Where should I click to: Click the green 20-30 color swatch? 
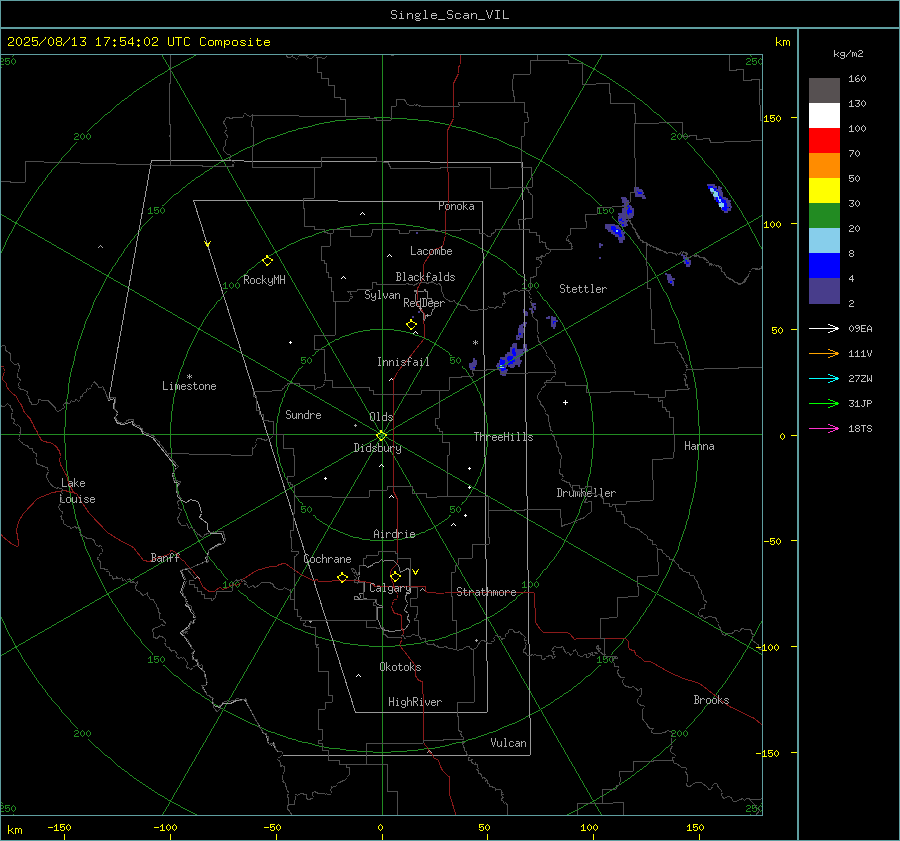click(824, 215)
